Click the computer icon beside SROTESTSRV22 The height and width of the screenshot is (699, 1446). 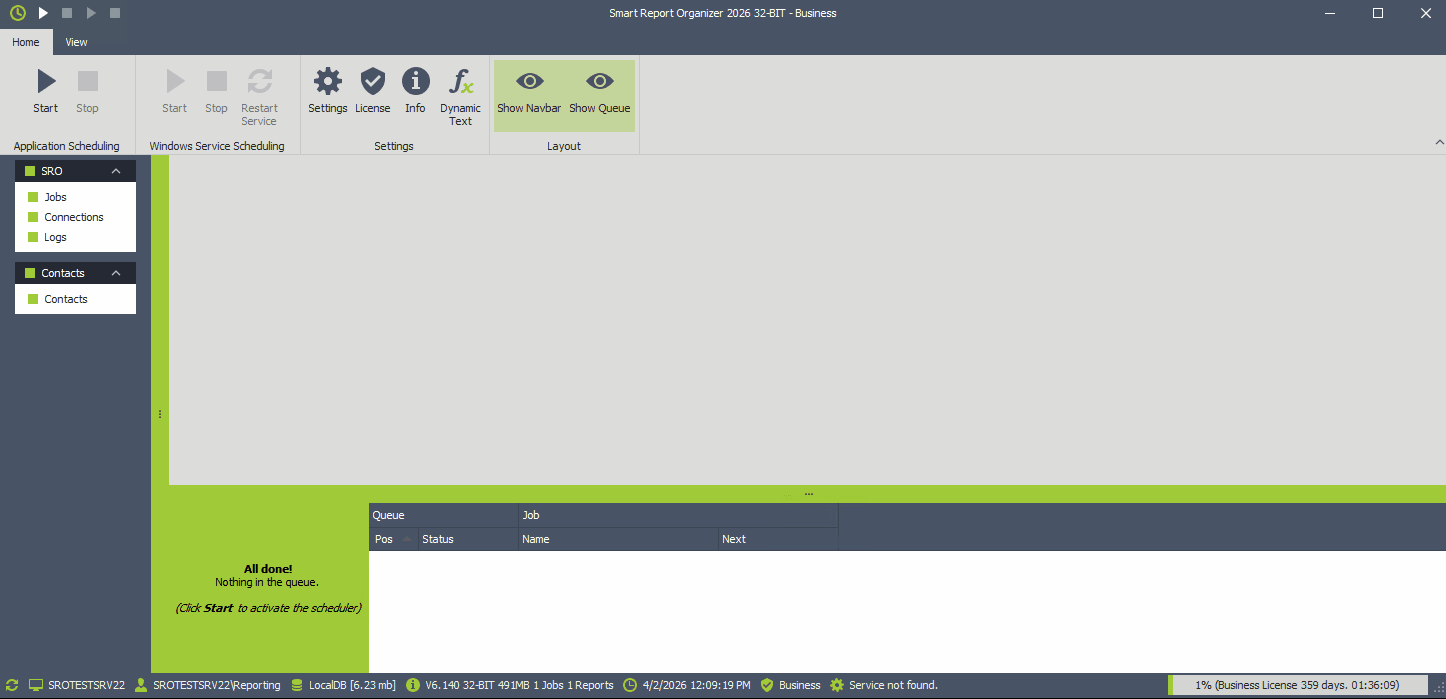36,685
